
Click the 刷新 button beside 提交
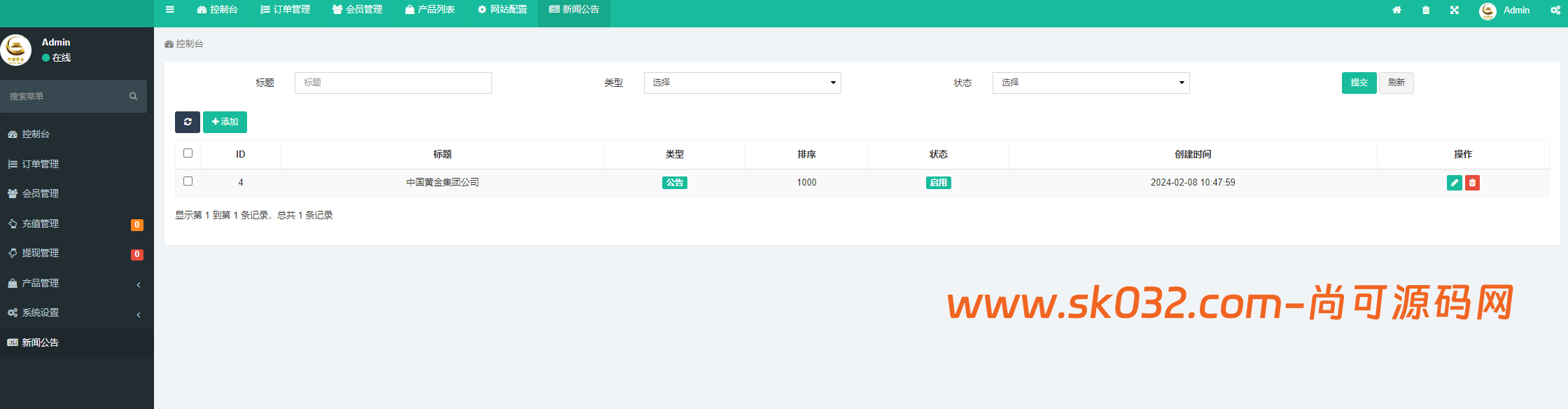(x=1396, y=83)
